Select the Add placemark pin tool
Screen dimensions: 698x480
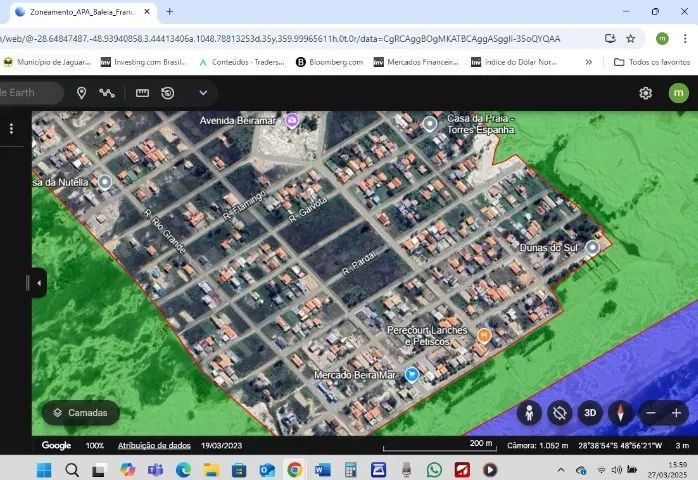(x=81, y=93)
